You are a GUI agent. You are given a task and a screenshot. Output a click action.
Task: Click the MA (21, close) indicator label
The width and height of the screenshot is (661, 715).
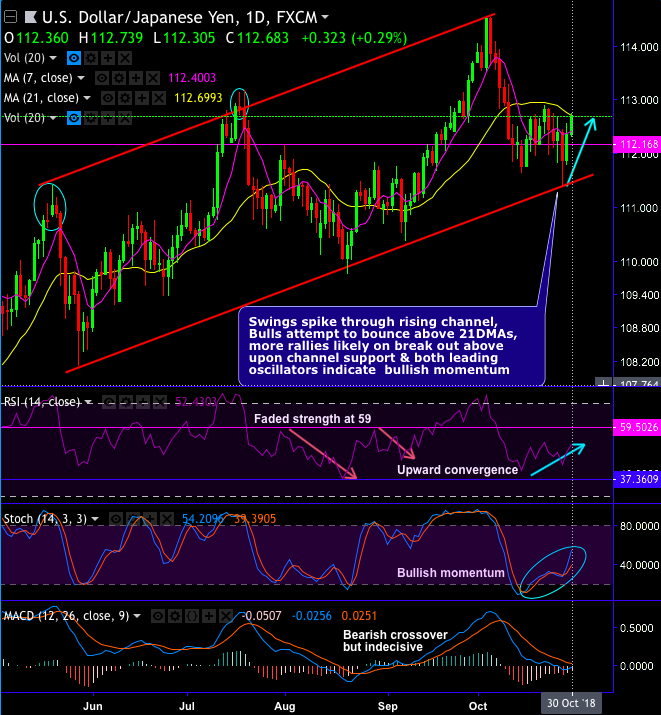41,98
